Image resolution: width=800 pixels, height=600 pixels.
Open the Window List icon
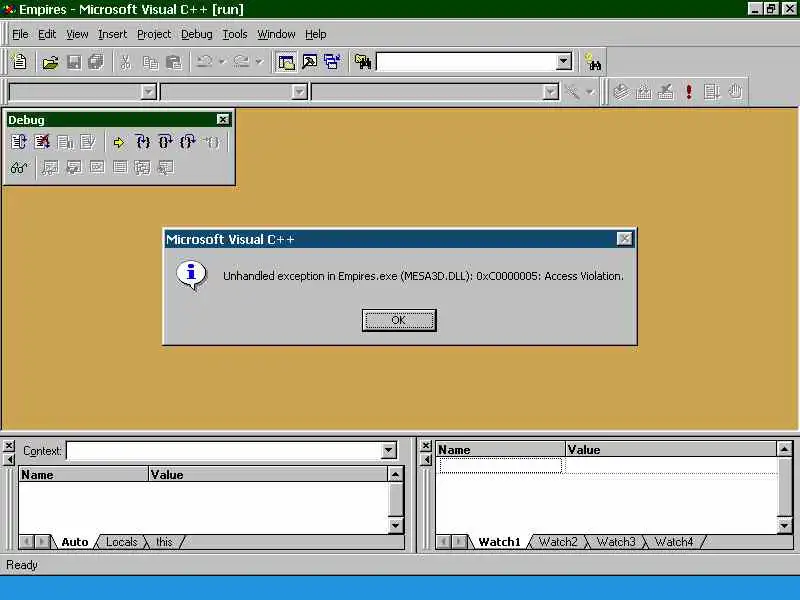332,62
